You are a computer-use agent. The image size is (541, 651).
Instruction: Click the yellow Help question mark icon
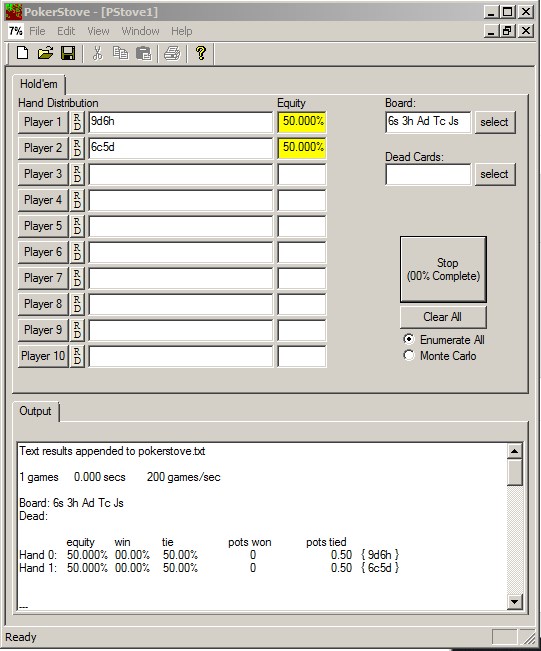pyautogui.click(x=201, y=53)
